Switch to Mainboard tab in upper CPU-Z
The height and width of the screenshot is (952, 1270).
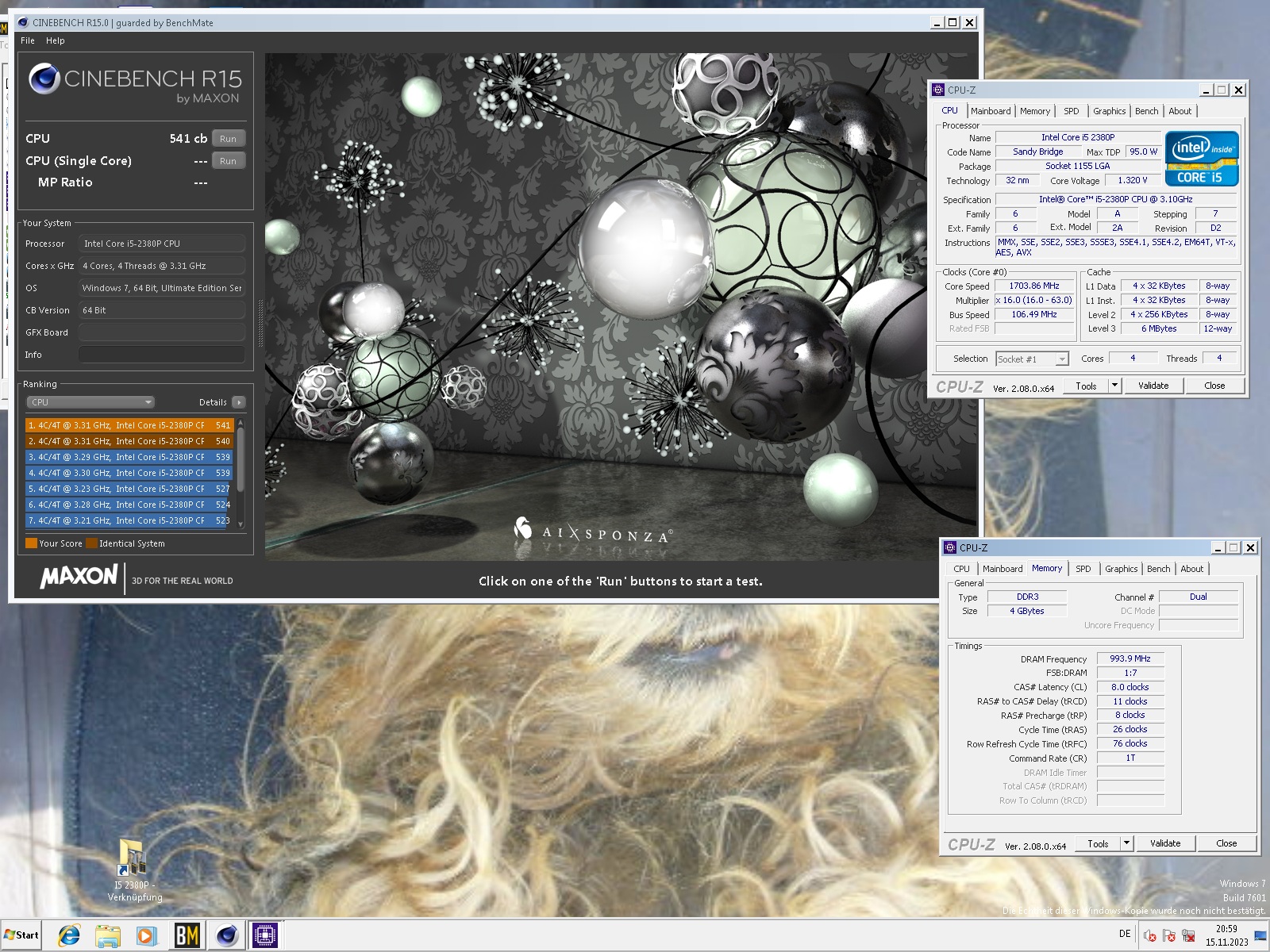[x=991, y=111]
